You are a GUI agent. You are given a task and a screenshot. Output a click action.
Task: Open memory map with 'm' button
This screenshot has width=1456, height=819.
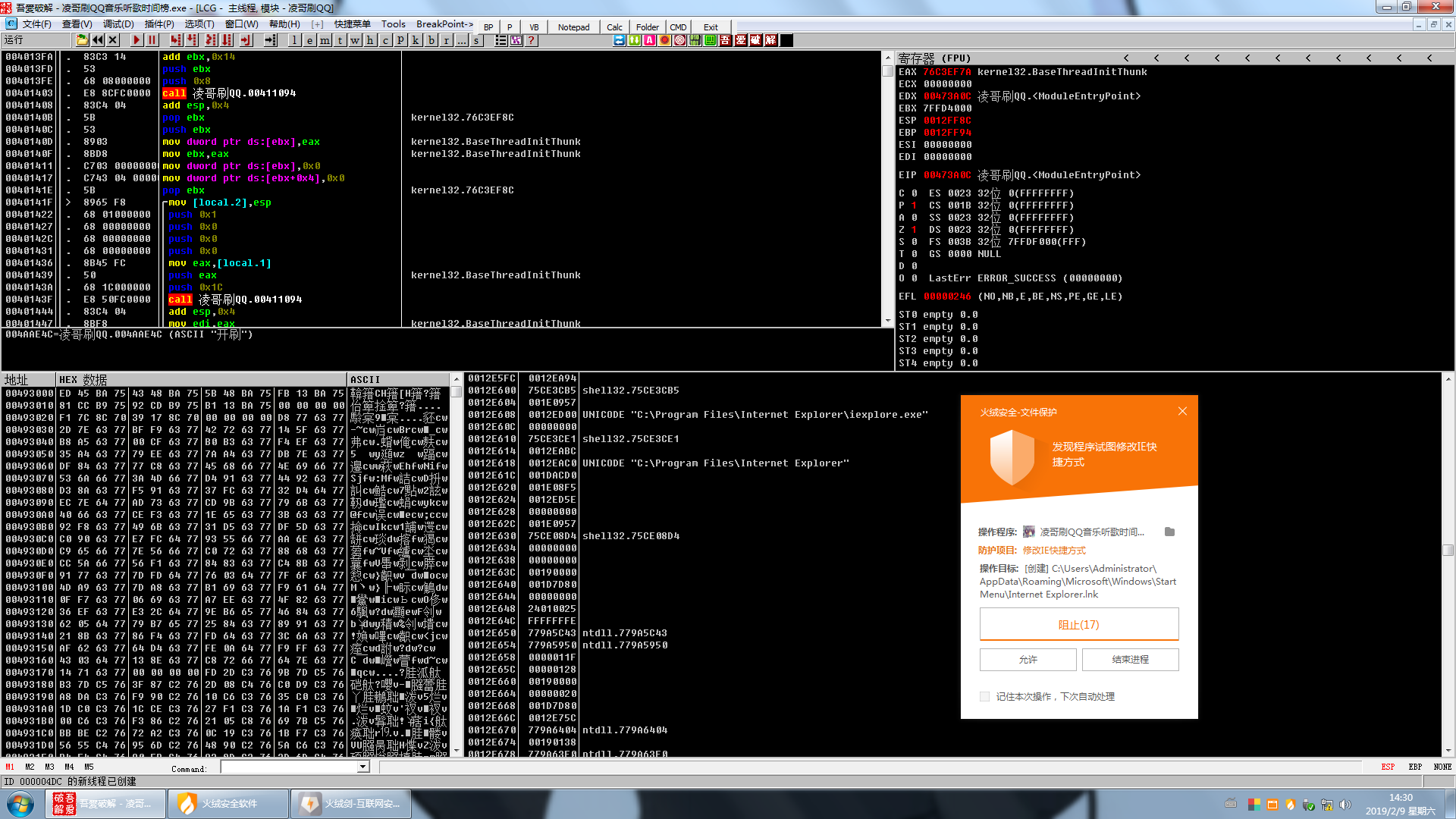tap(325, 40)
